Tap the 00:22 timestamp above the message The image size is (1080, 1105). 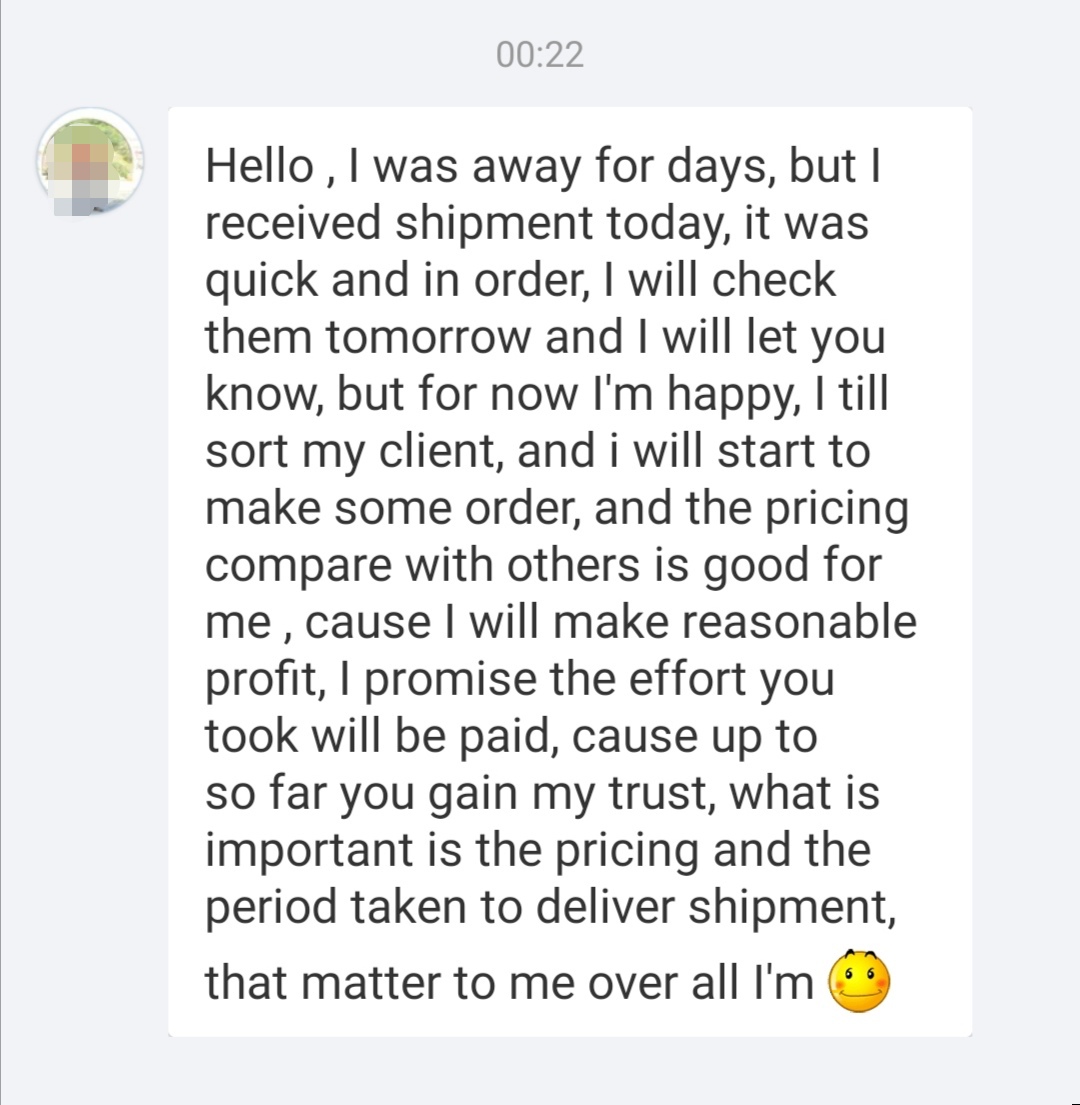540,54
